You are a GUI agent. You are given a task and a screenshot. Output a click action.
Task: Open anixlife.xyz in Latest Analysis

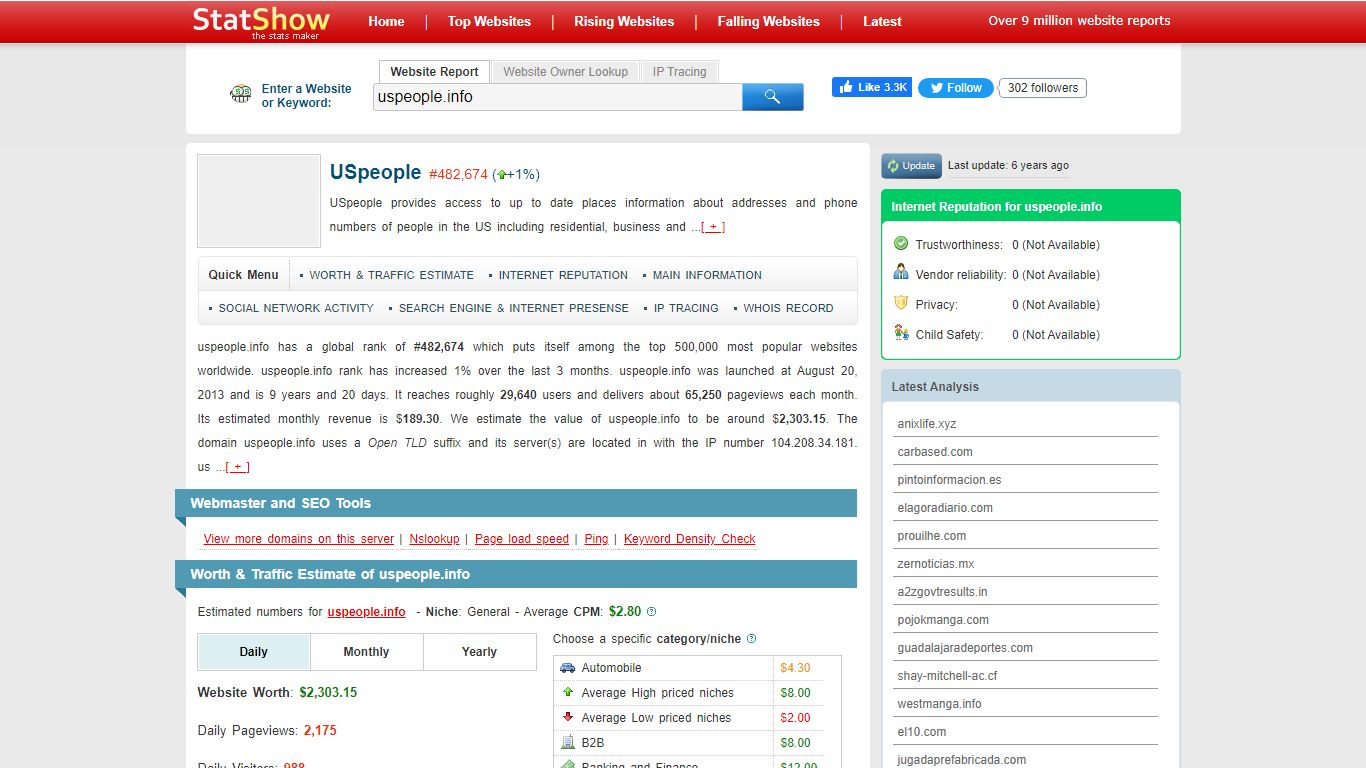pyautogui.click(x=927, y=424)
